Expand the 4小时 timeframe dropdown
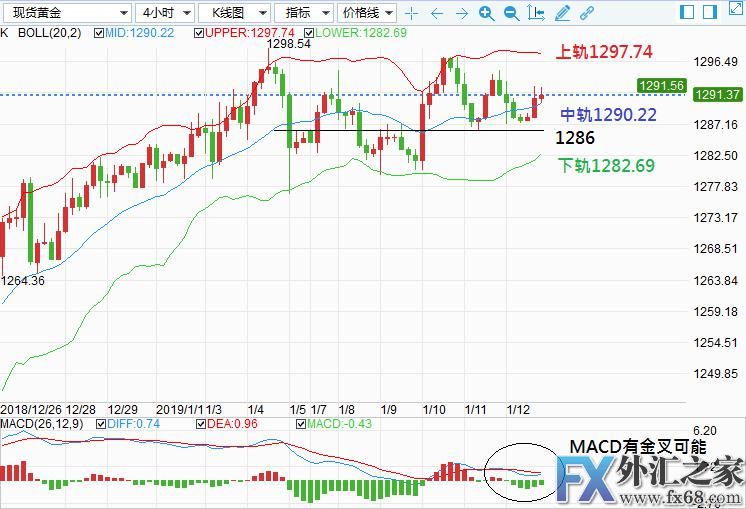The width and height of the screenshot is (746, 509). click(x=163, y=13)
